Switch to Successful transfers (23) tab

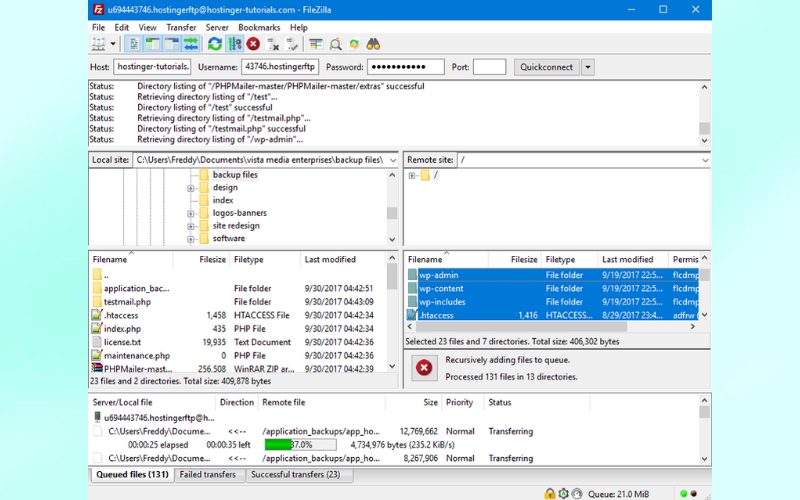point(295,474)
